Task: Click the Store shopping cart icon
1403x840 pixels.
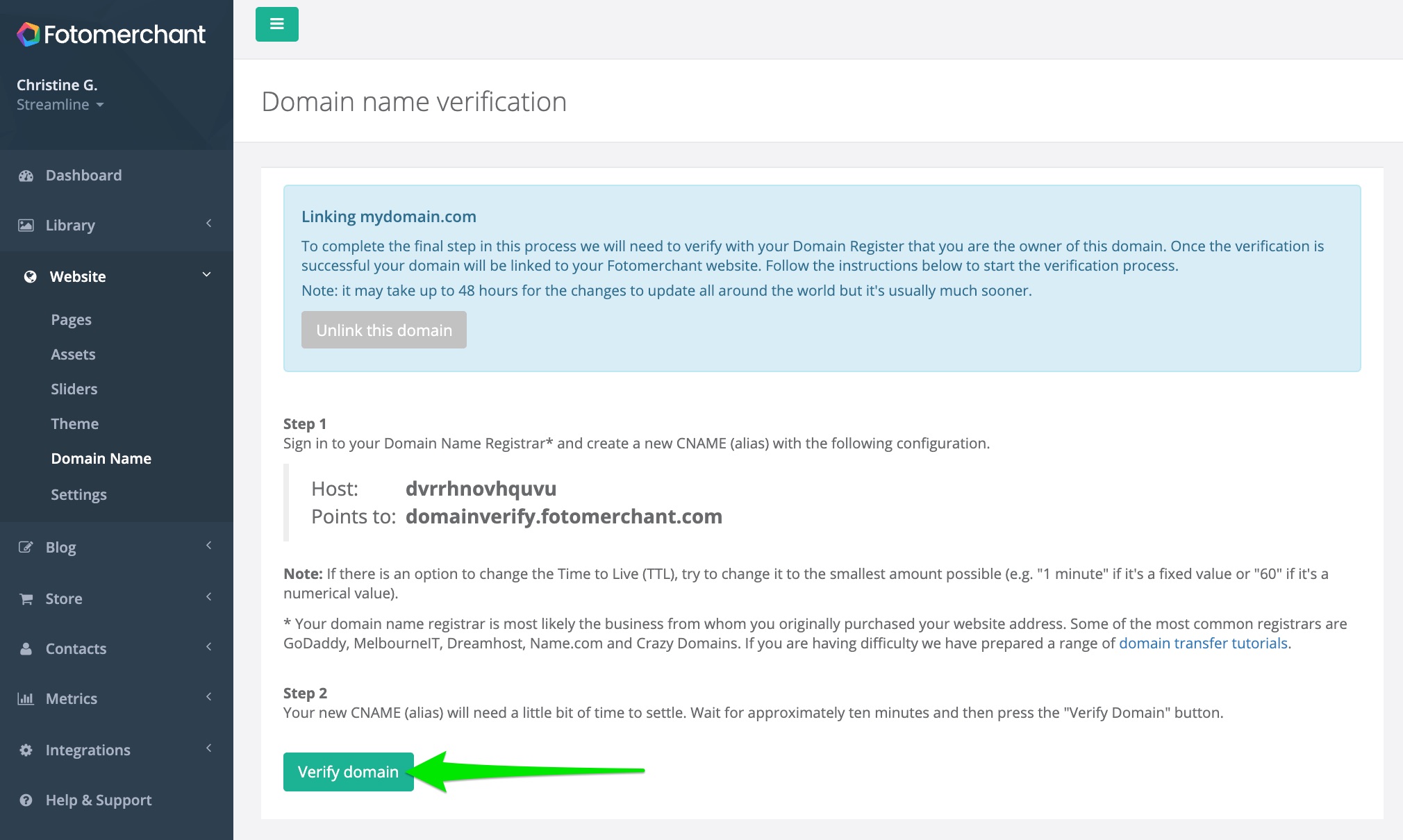Action: [x=26, y=598]
